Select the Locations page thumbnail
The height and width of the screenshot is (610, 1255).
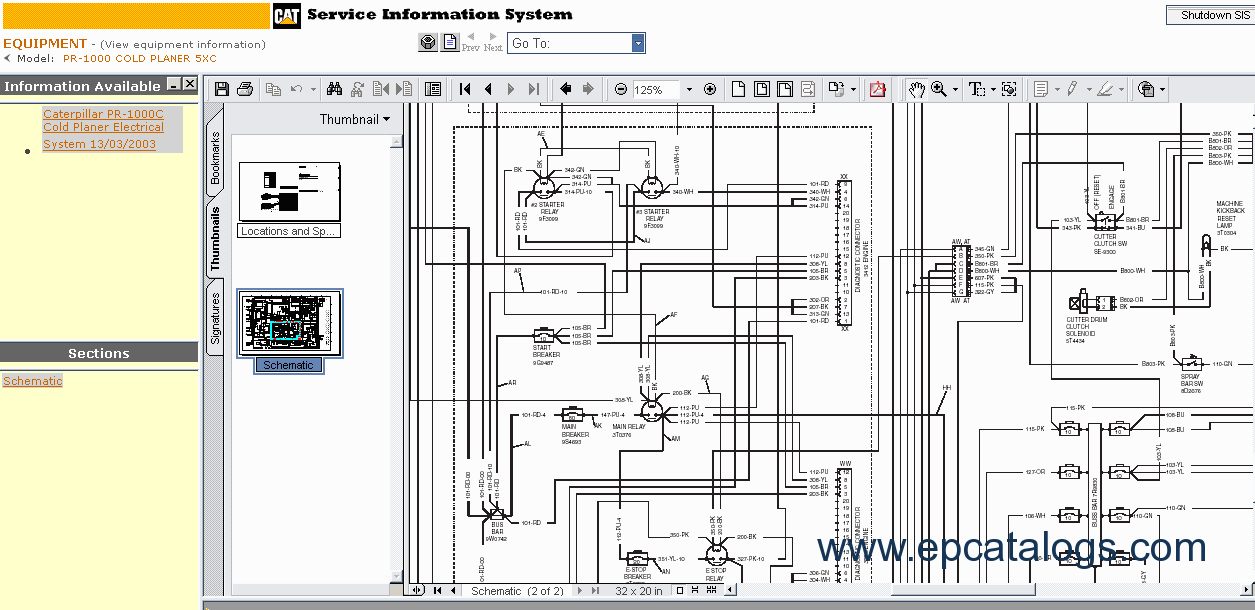tap(290, 192)
